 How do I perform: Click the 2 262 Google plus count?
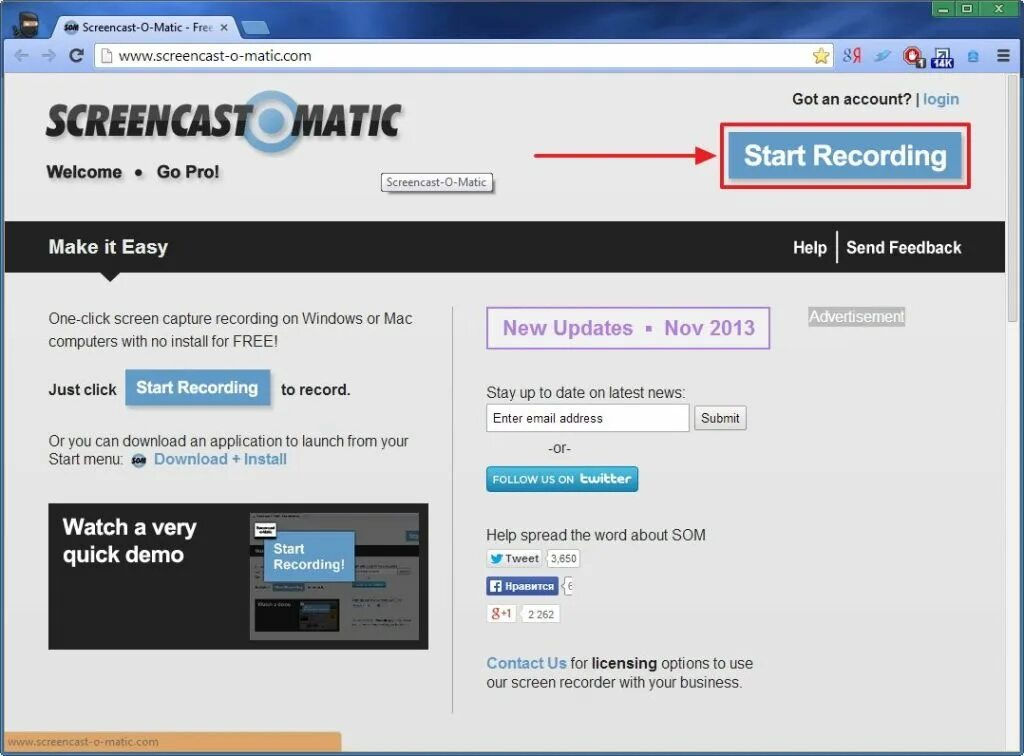pyautogui.click(x=541, y=614)
